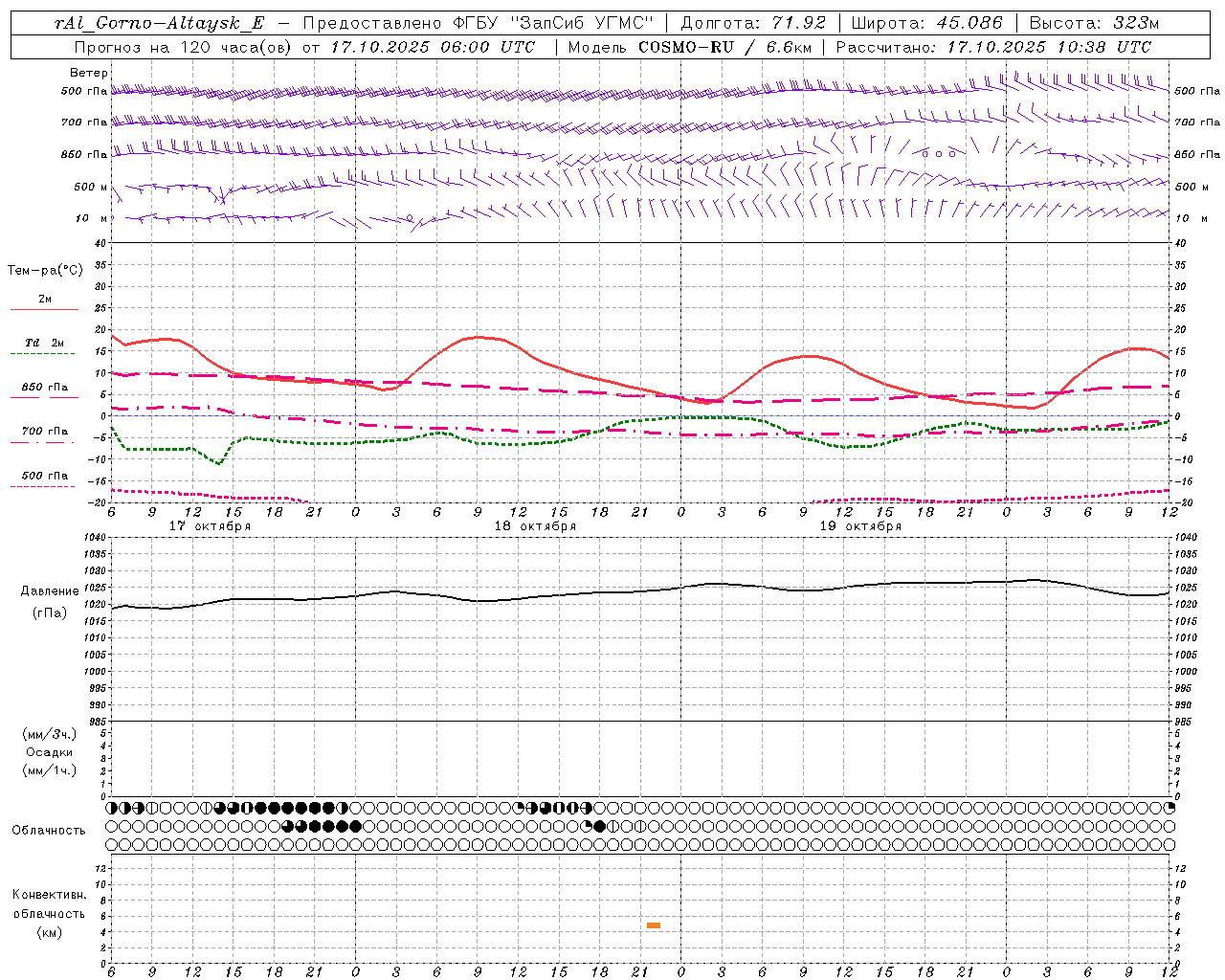
Task: Click the Прогноз на 120 часа(ов) text
Action: [184, 46]
